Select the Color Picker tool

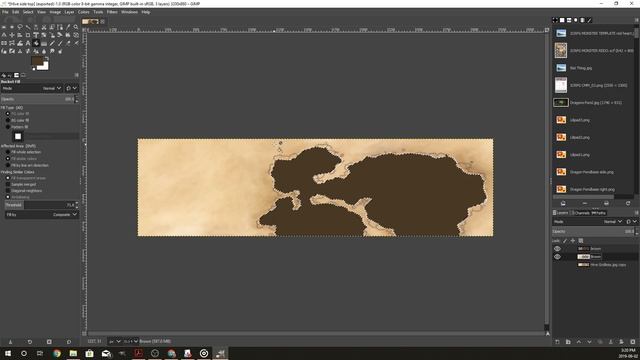(x=68, y=27)
